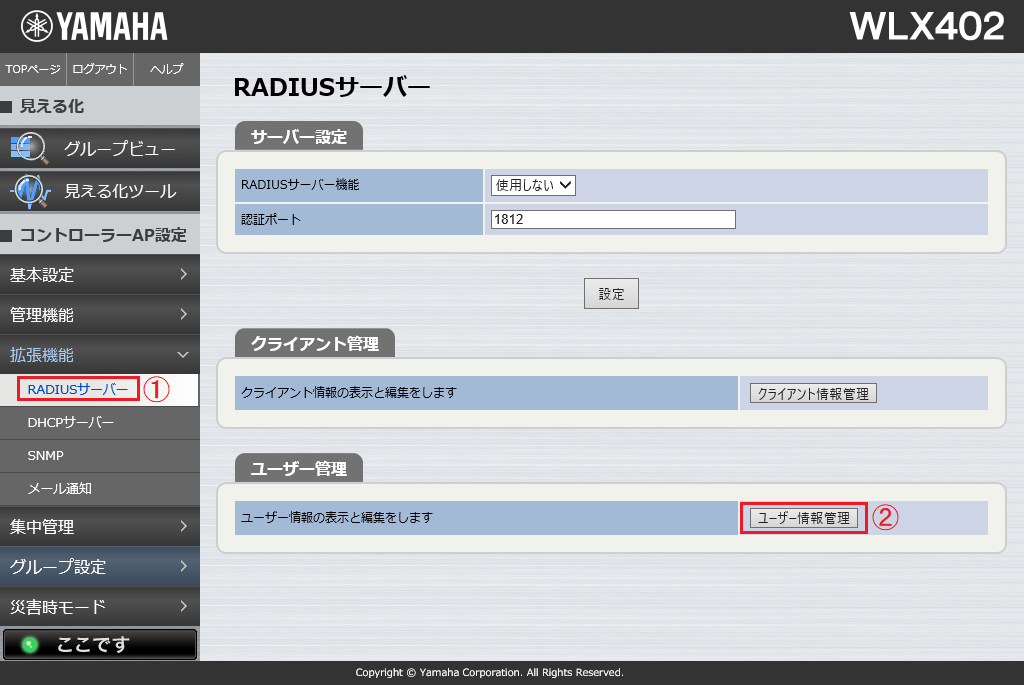This screenshot has width=1024, height=685.
Task: Open クライアント情報管理
Action: 812,393
